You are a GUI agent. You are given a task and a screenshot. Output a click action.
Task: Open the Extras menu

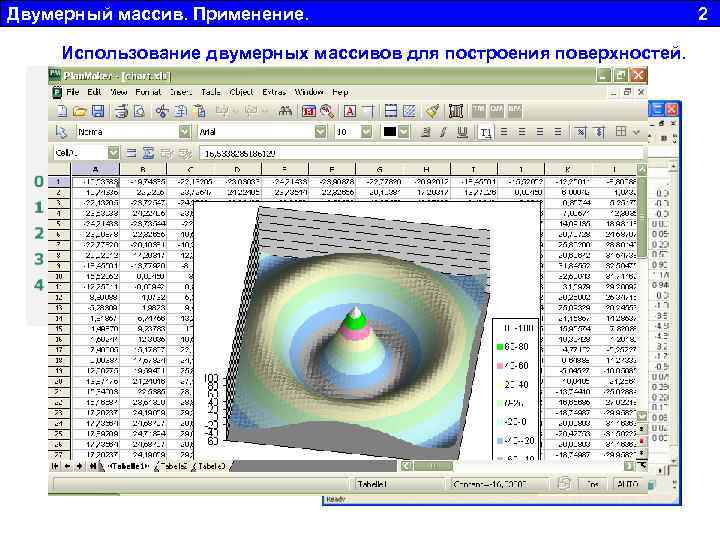click(x=274, y=92)
